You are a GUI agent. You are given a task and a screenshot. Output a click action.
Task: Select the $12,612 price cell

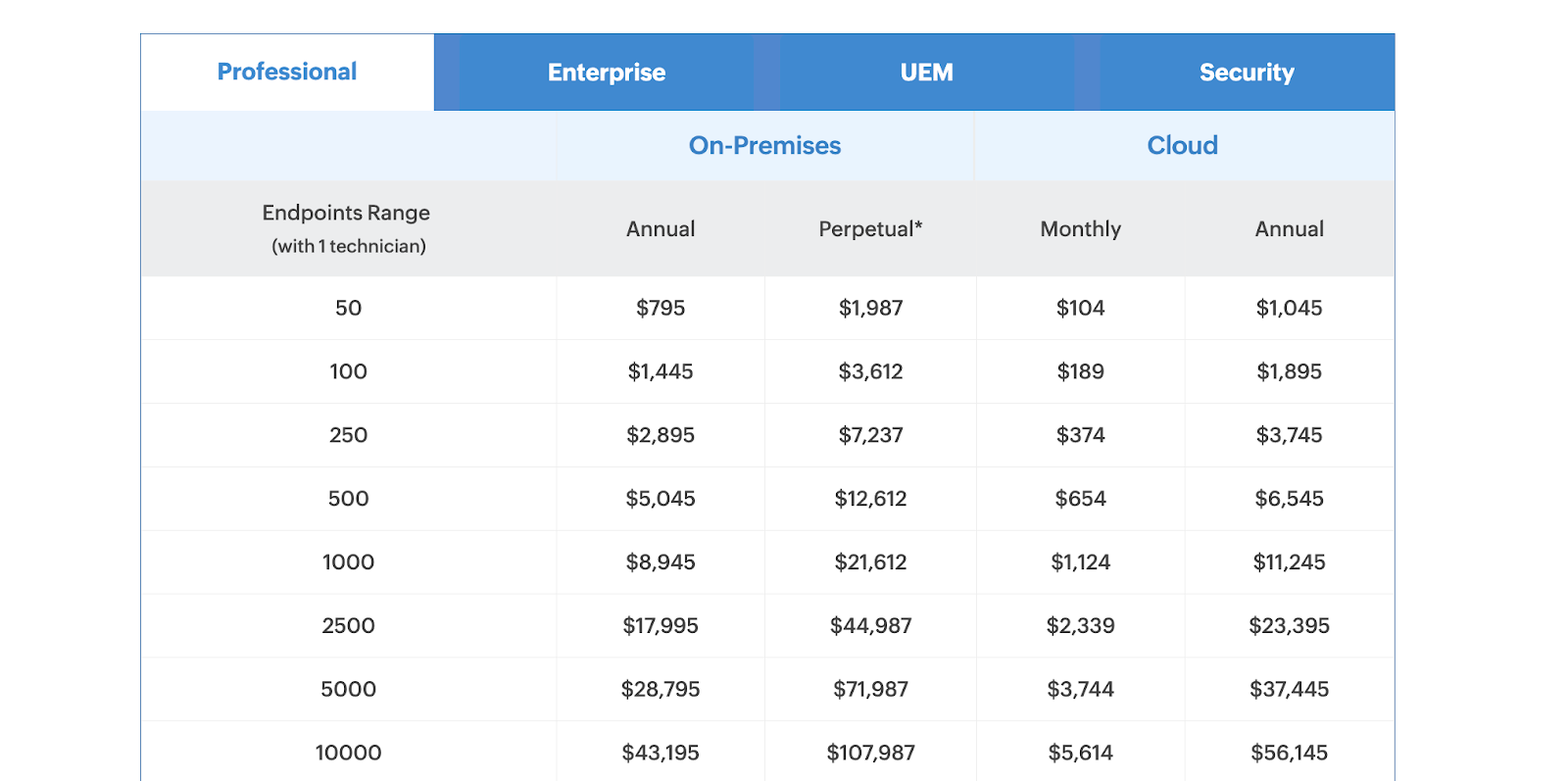coord(870,499)
